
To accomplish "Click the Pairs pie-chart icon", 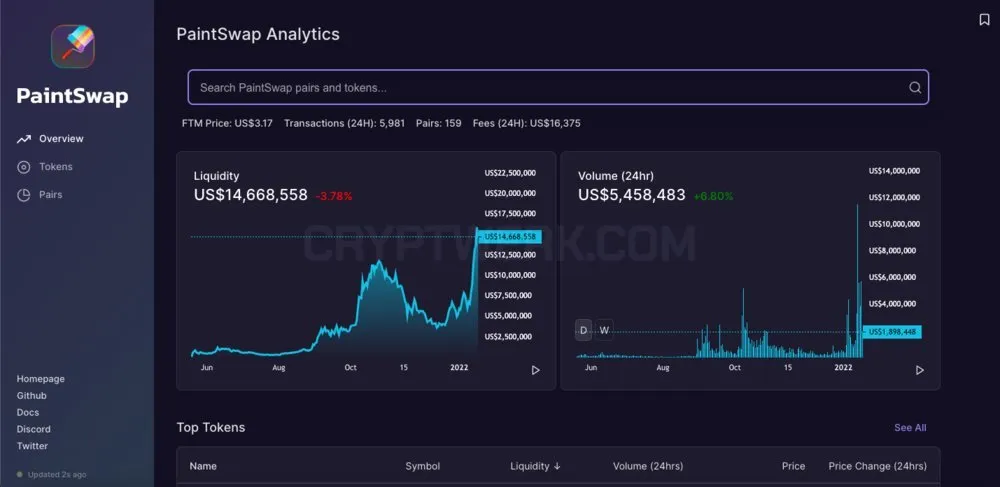I will pyautogui.click(x=24, y=195).
